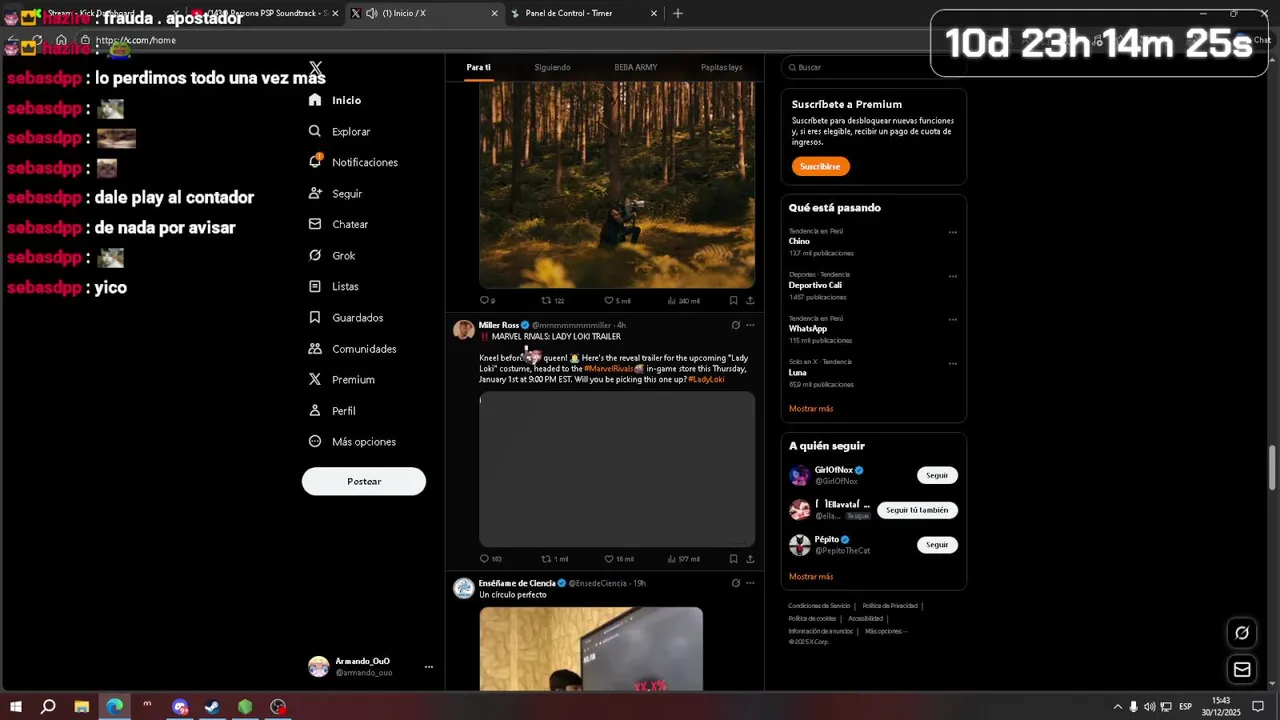Viewport: 1280px width, 720px height.
Task: Follow Pépito with Seguir button
Action: click(937, 545)
